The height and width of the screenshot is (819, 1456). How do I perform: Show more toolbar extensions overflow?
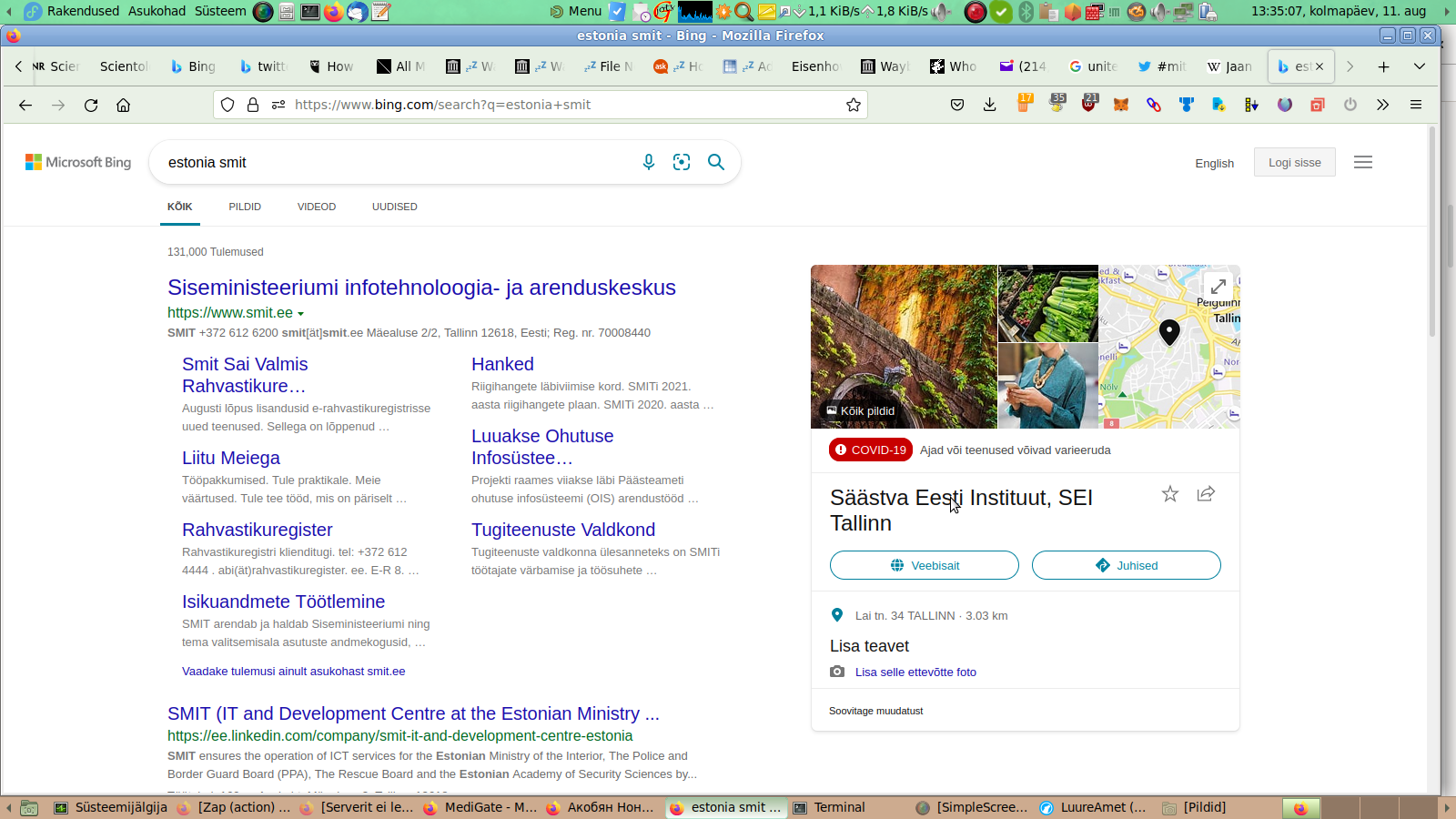1382,105
